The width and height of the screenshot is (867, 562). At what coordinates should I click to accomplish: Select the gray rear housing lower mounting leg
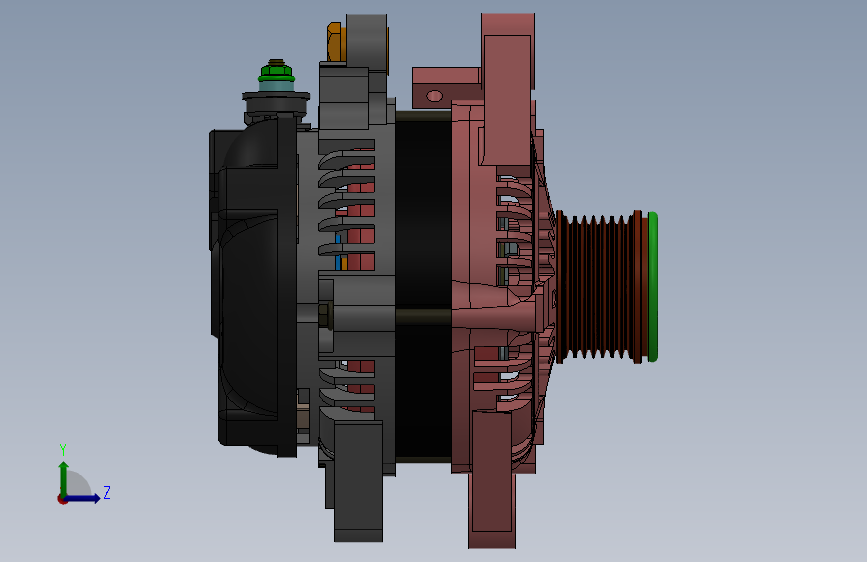[358, 481]
